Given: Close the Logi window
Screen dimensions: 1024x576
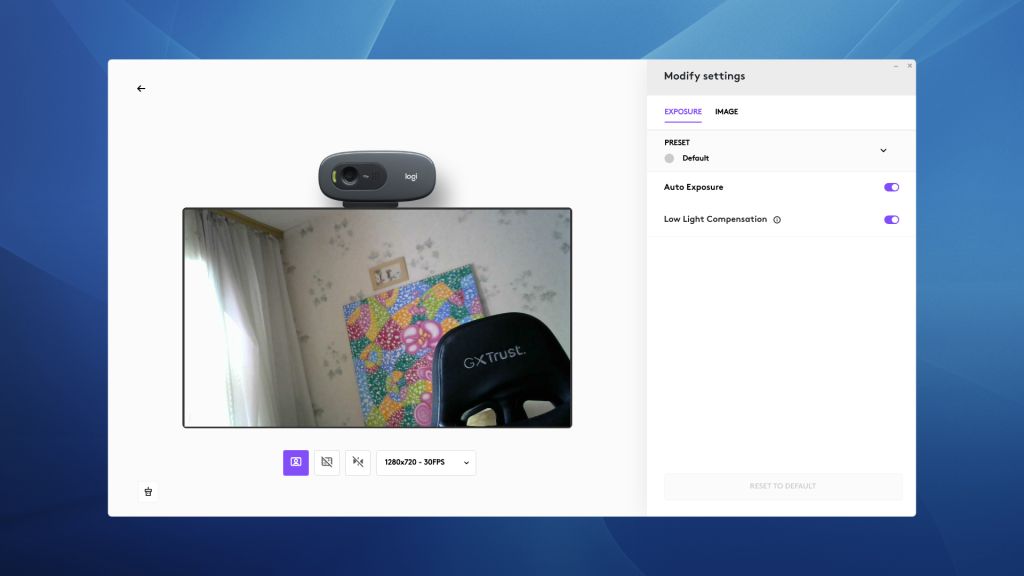Looking at the screenshot, I should coord(909,66).
